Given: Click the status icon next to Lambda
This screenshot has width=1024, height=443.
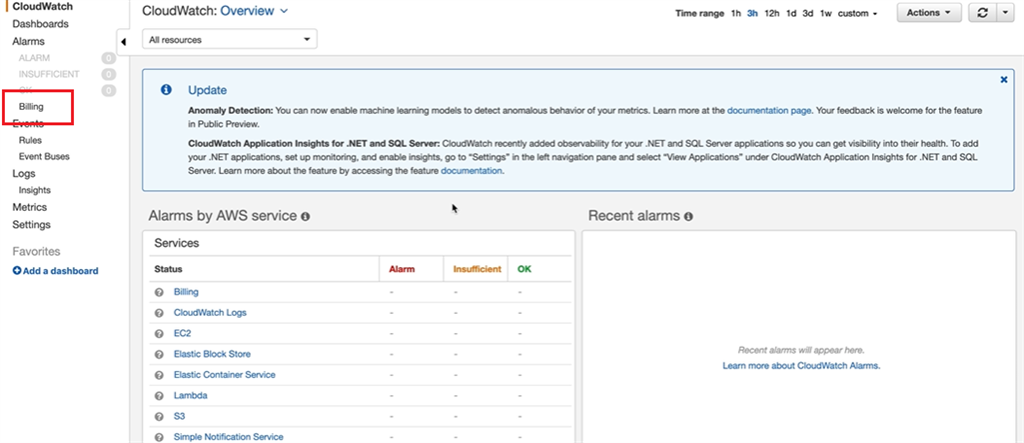Looking at the screenshot, I should coord(159,396).
